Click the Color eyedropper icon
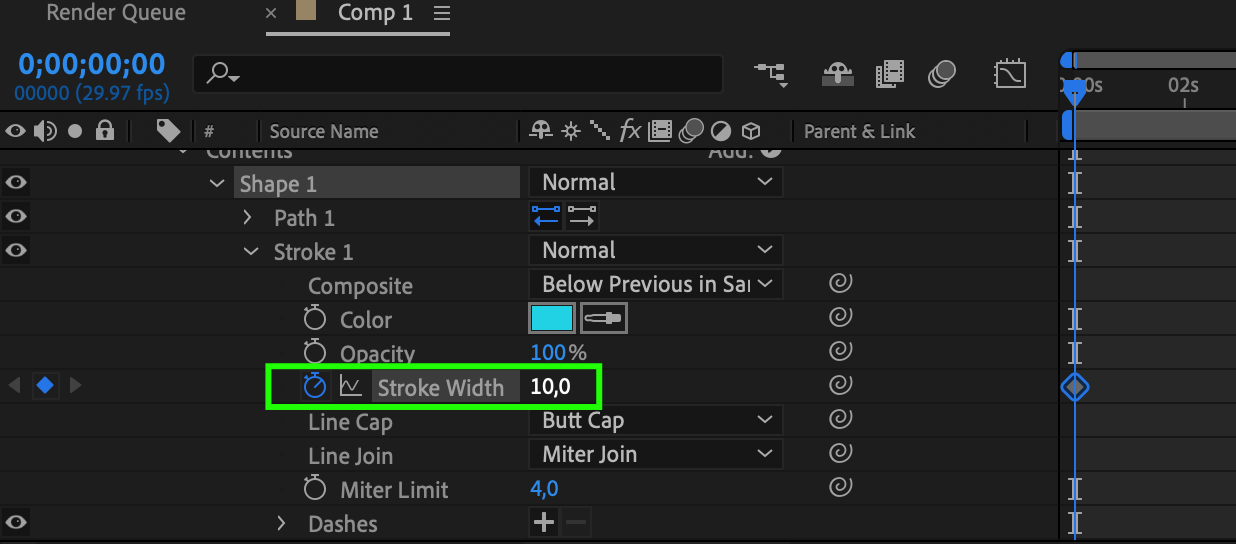Image resolution: width=1236 pixels, height=544 pixels. click(603, 319)
